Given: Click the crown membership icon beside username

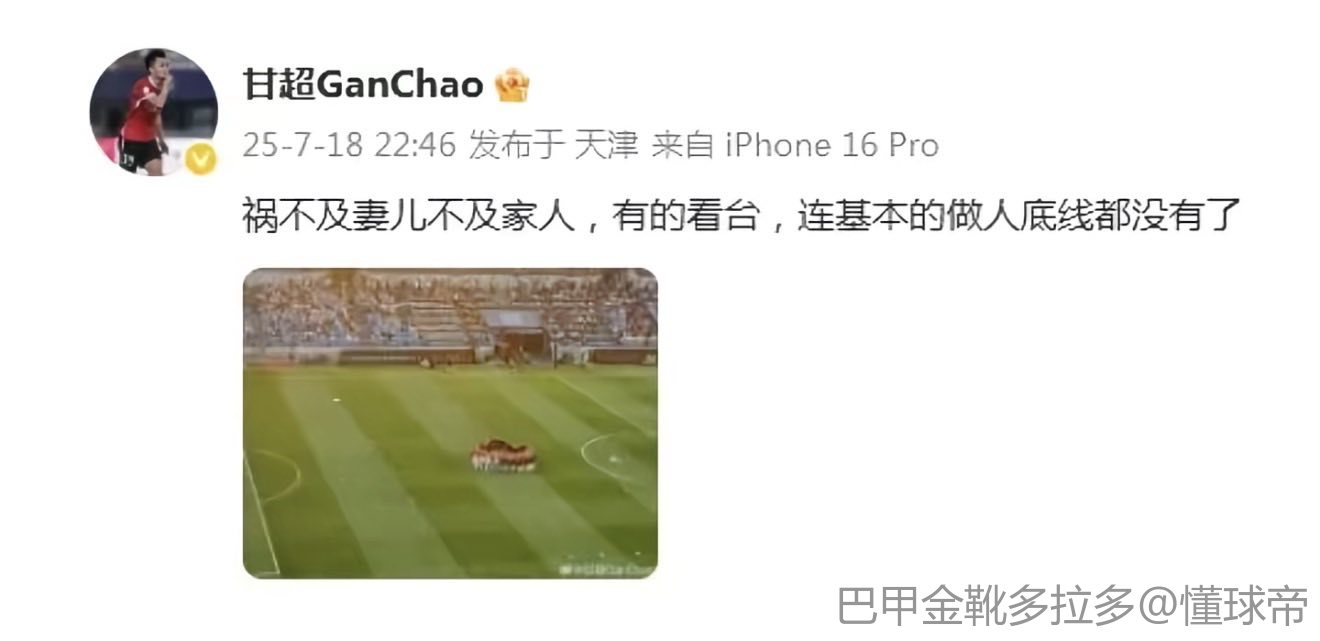Looking at the screenshot, I should [512, 86].
